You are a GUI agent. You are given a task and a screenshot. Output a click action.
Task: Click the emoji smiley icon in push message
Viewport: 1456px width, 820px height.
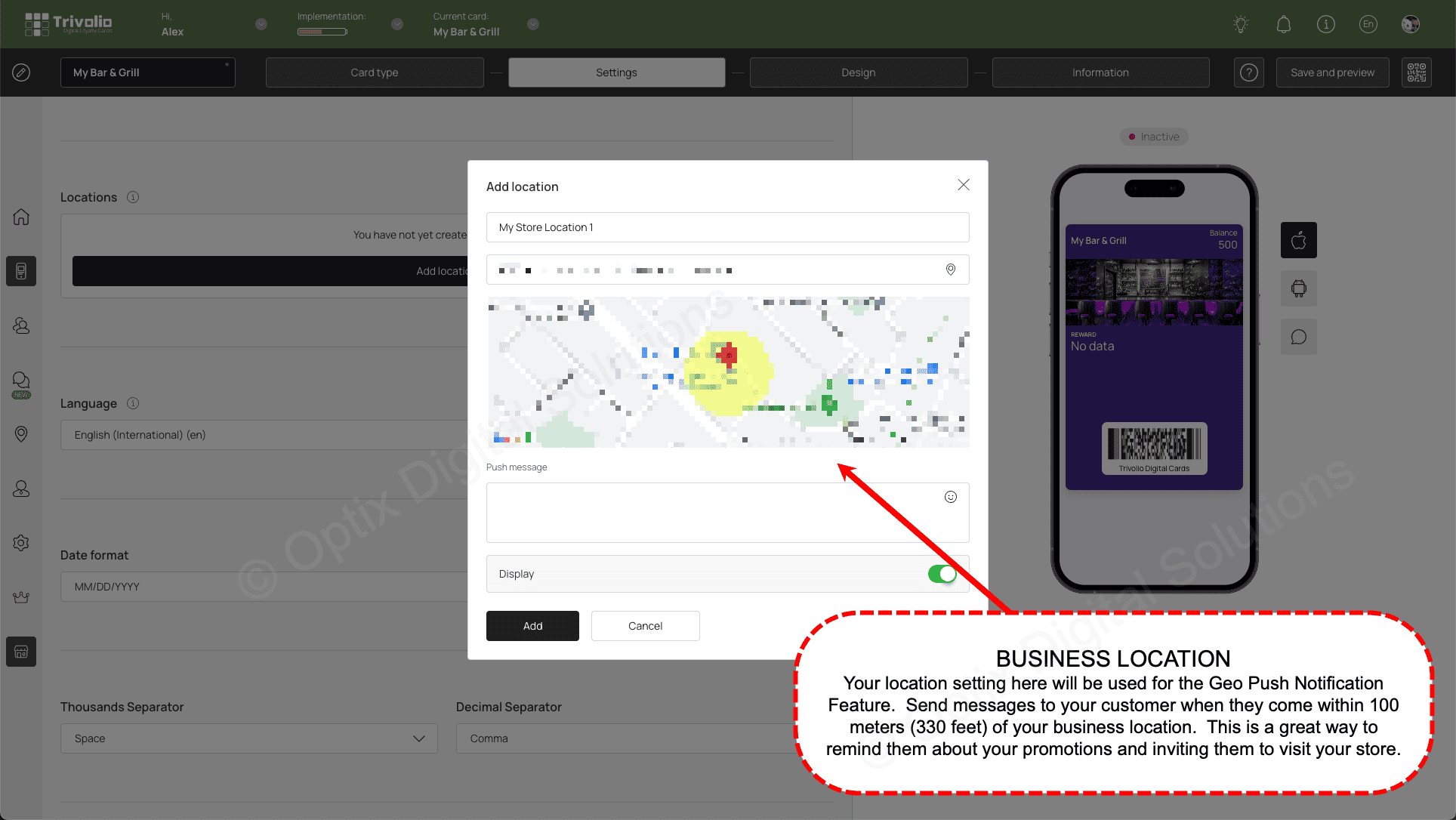[x=950, y=497]
